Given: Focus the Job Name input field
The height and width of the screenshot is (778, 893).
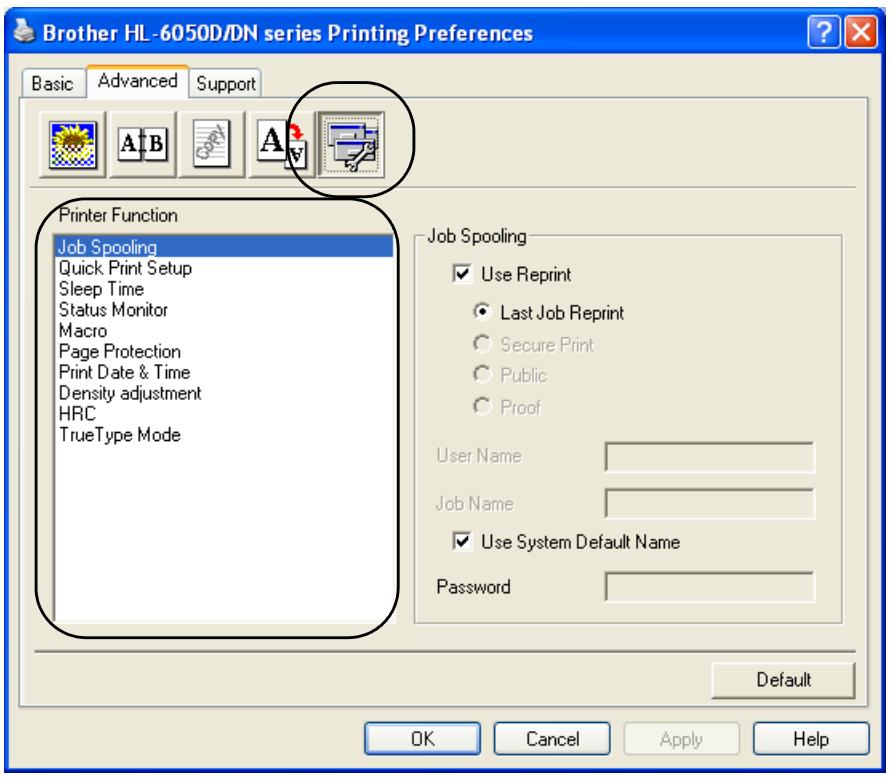Looking at the screenshot, I should tap(709, 503).
